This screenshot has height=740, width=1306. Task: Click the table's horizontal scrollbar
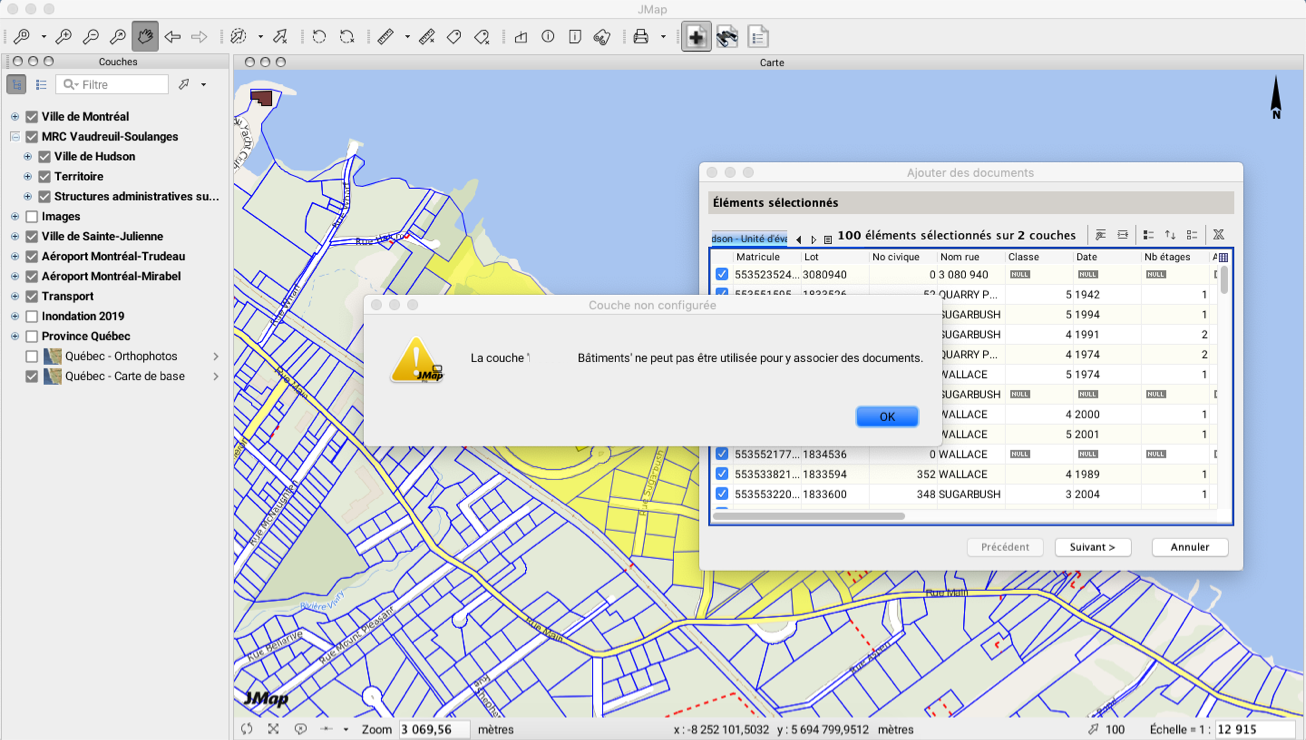(x=808, y=516)
